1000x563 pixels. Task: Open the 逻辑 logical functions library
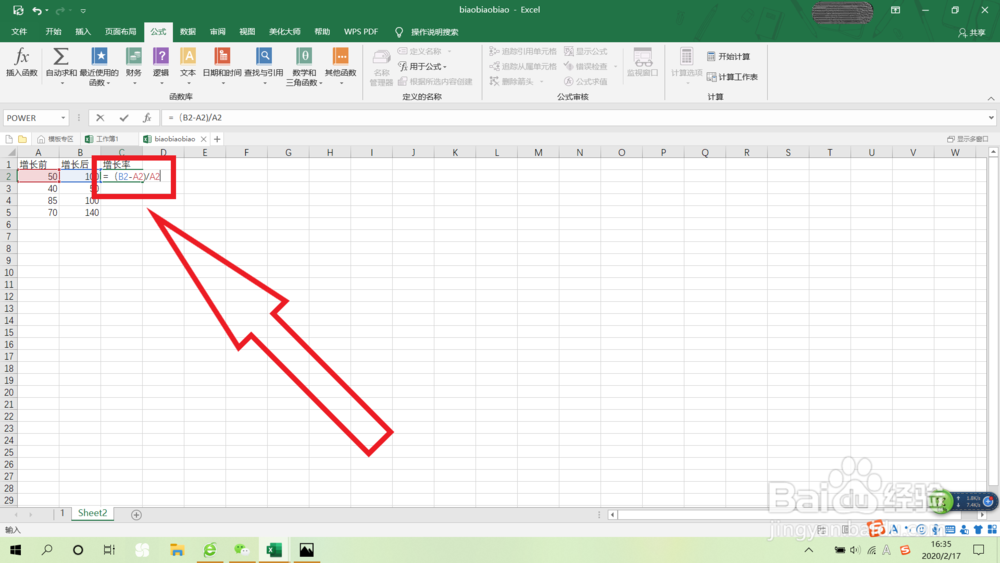coord(161,66)
